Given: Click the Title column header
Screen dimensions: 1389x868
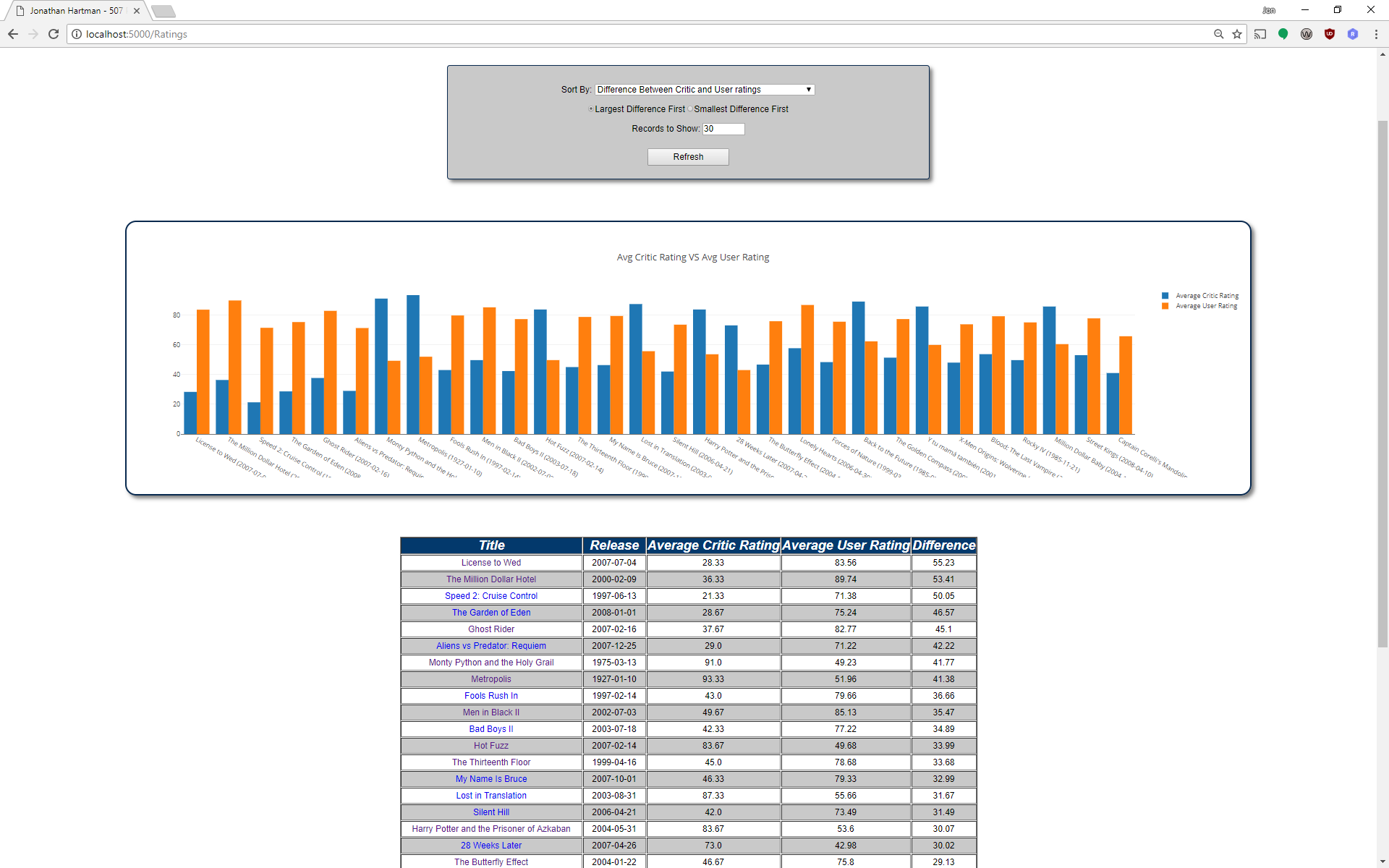Looking at the screenshot, I should click(491, 545).
